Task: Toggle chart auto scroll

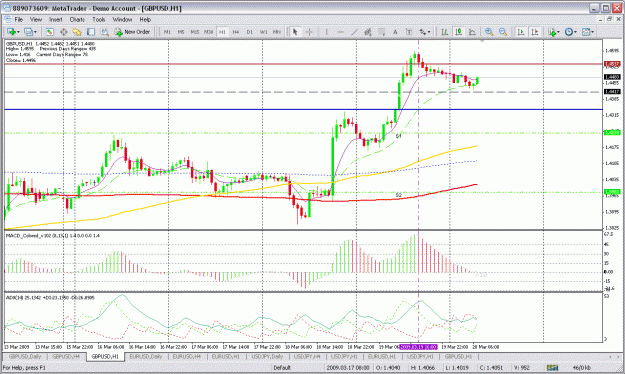Action: click(521, 32)
